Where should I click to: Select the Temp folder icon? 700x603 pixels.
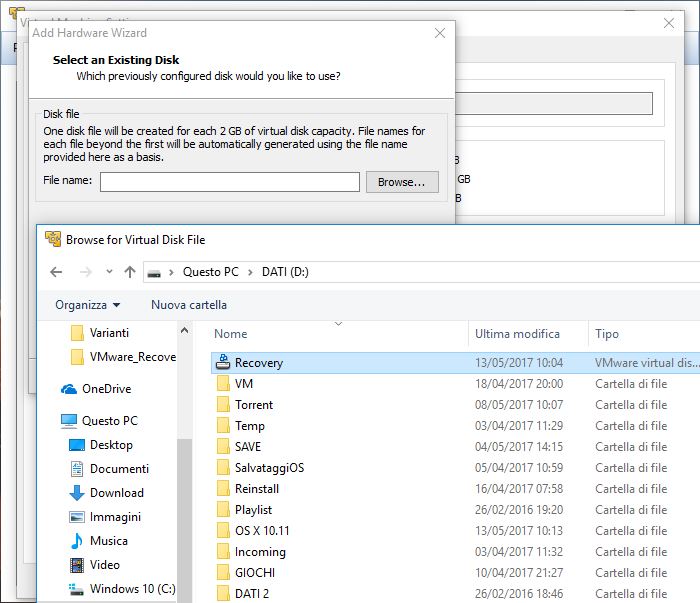[x=223, y=425]
